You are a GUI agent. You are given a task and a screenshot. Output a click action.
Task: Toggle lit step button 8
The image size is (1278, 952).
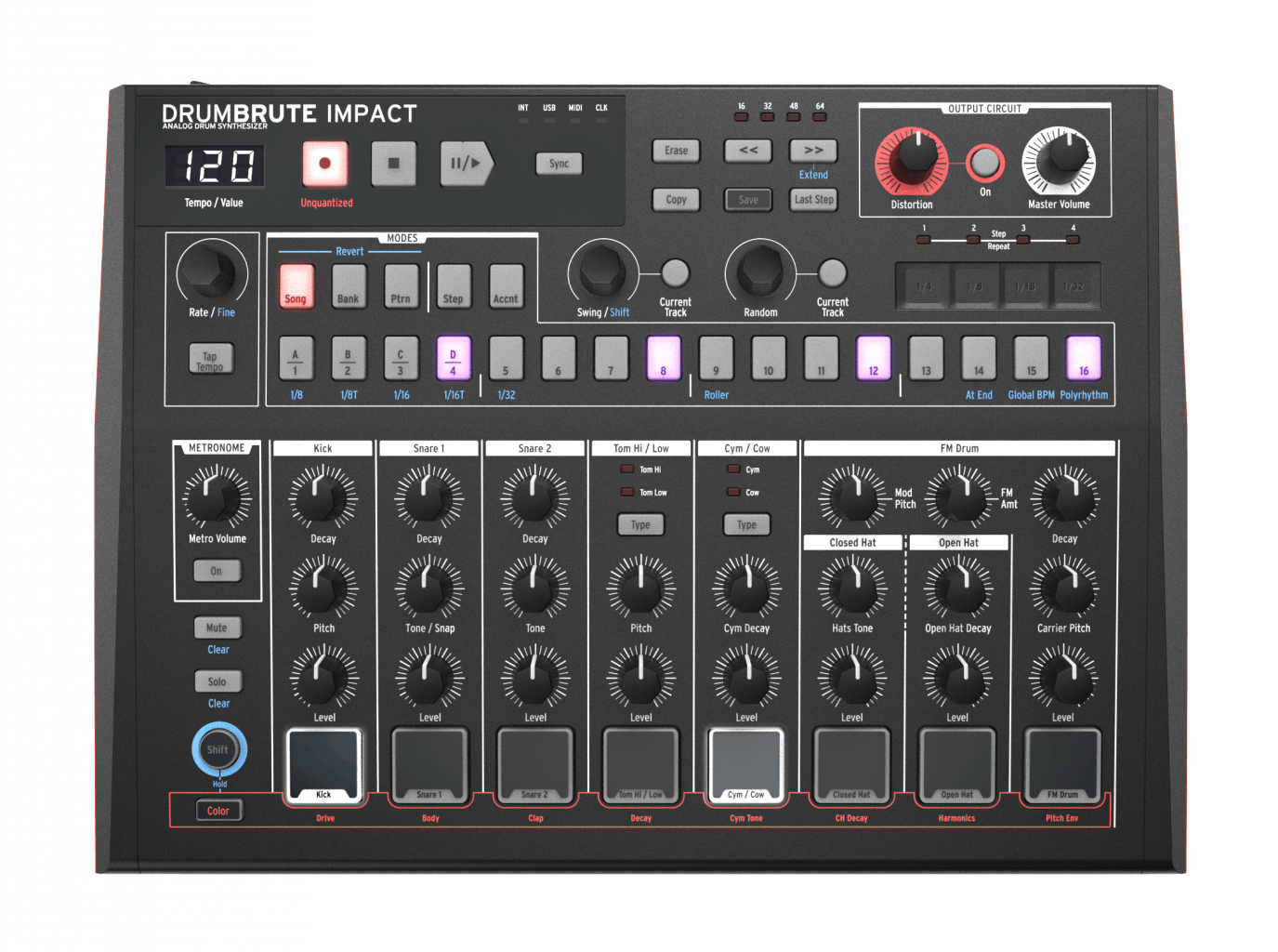click(664, 359)
